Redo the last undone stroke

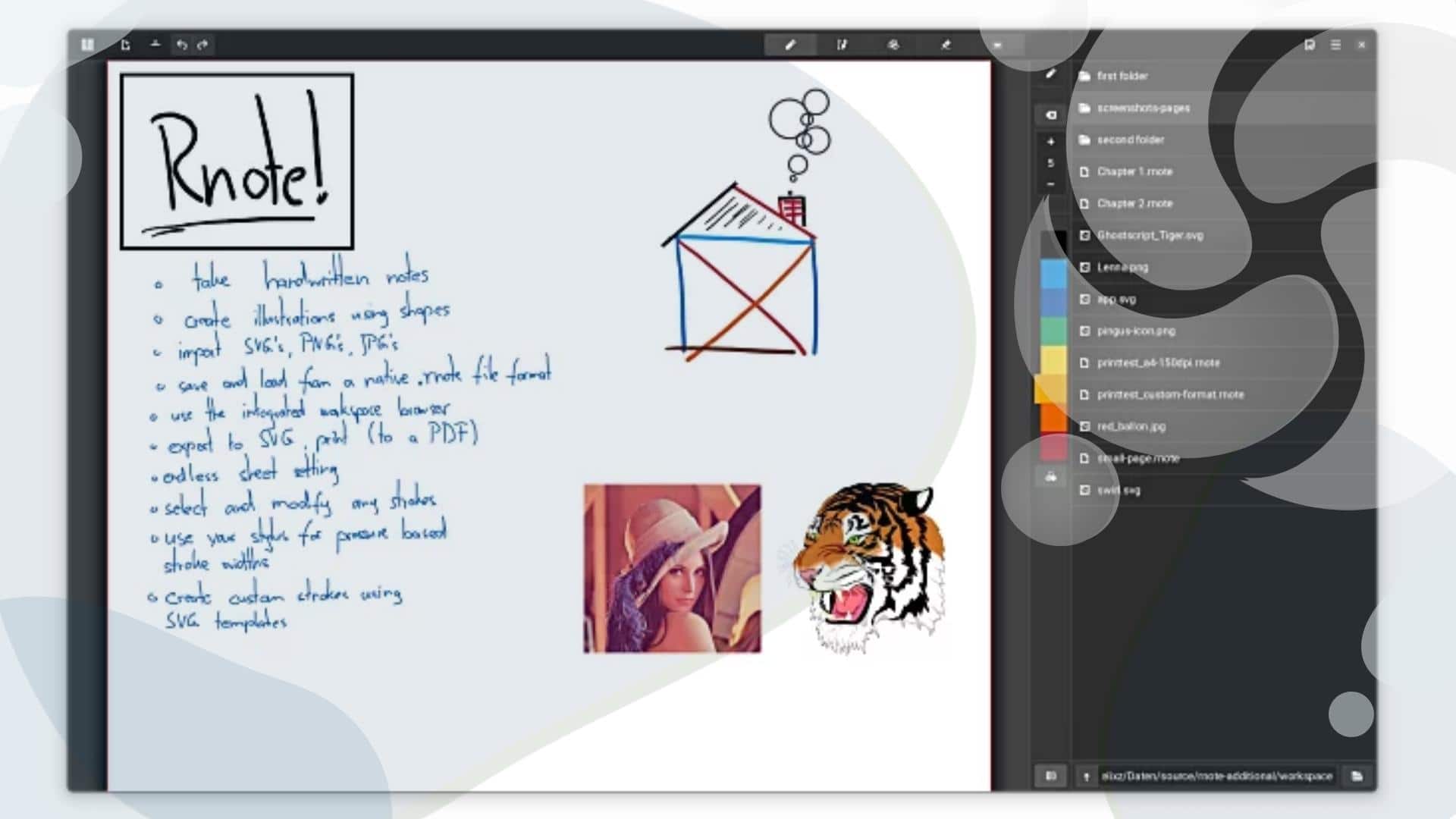pyautogui.click(x=202, y=45)
